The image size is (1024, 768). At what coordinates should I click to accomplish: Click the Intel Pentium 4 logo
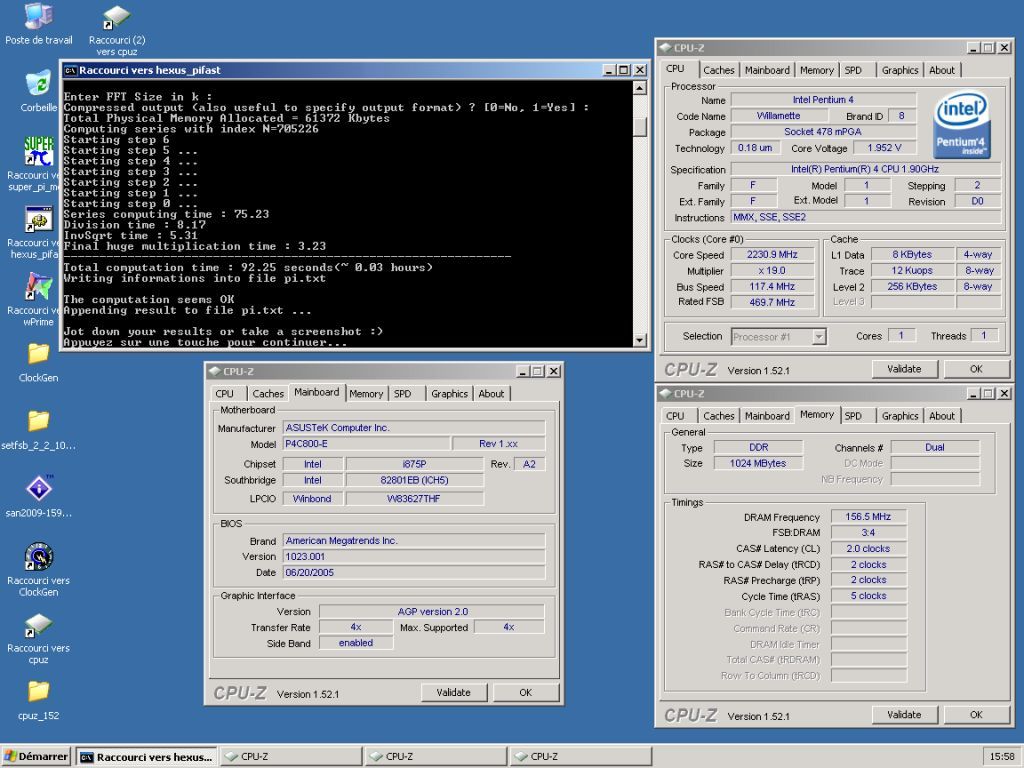tap(962, 125)
